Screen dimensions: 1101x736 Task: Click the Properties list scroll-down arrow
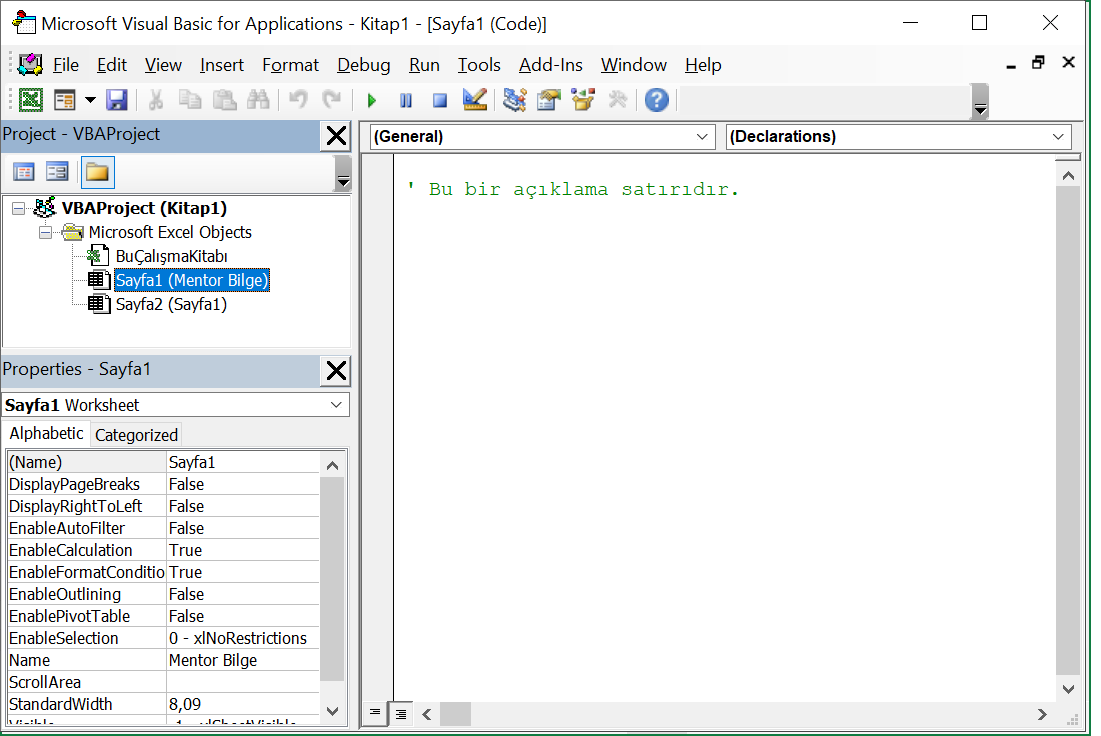[x=333, y=711]
